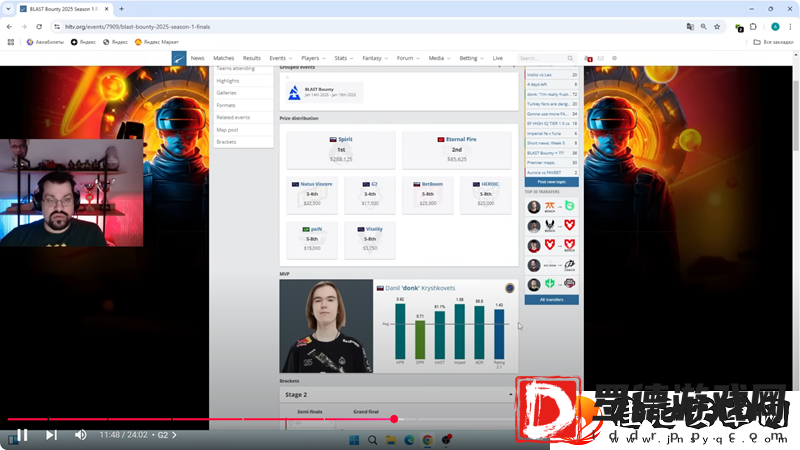Click the hltv.org address bar

[x=367, y=27]
